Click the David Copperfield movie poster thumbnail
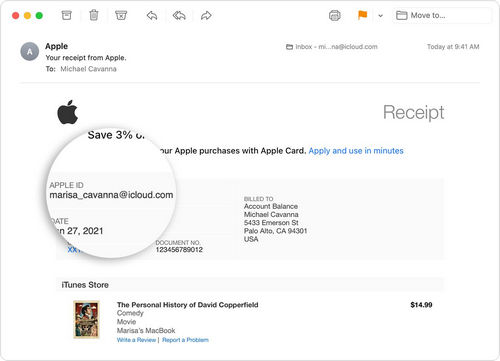This screenshot has height=361, width=500. tap(86, 320)
